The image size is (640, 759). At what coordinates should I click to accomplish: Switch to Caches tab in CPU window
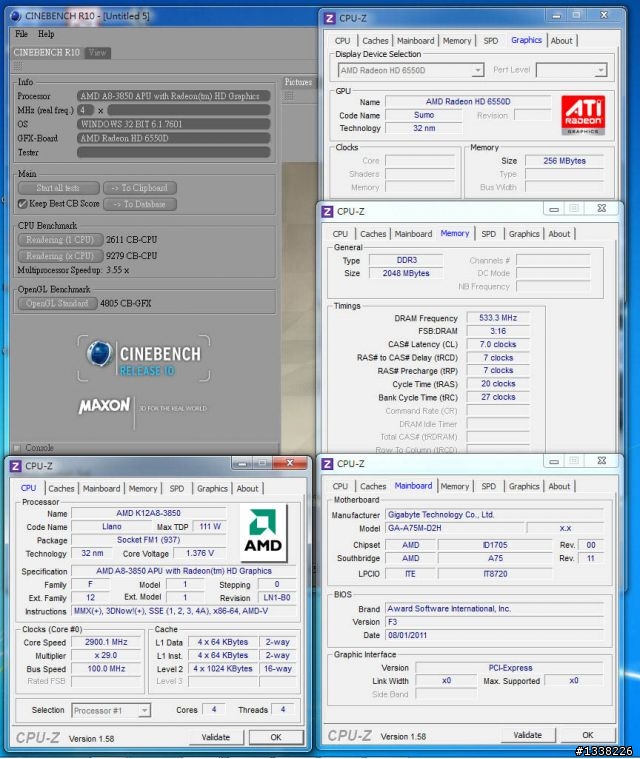(61, 488)
